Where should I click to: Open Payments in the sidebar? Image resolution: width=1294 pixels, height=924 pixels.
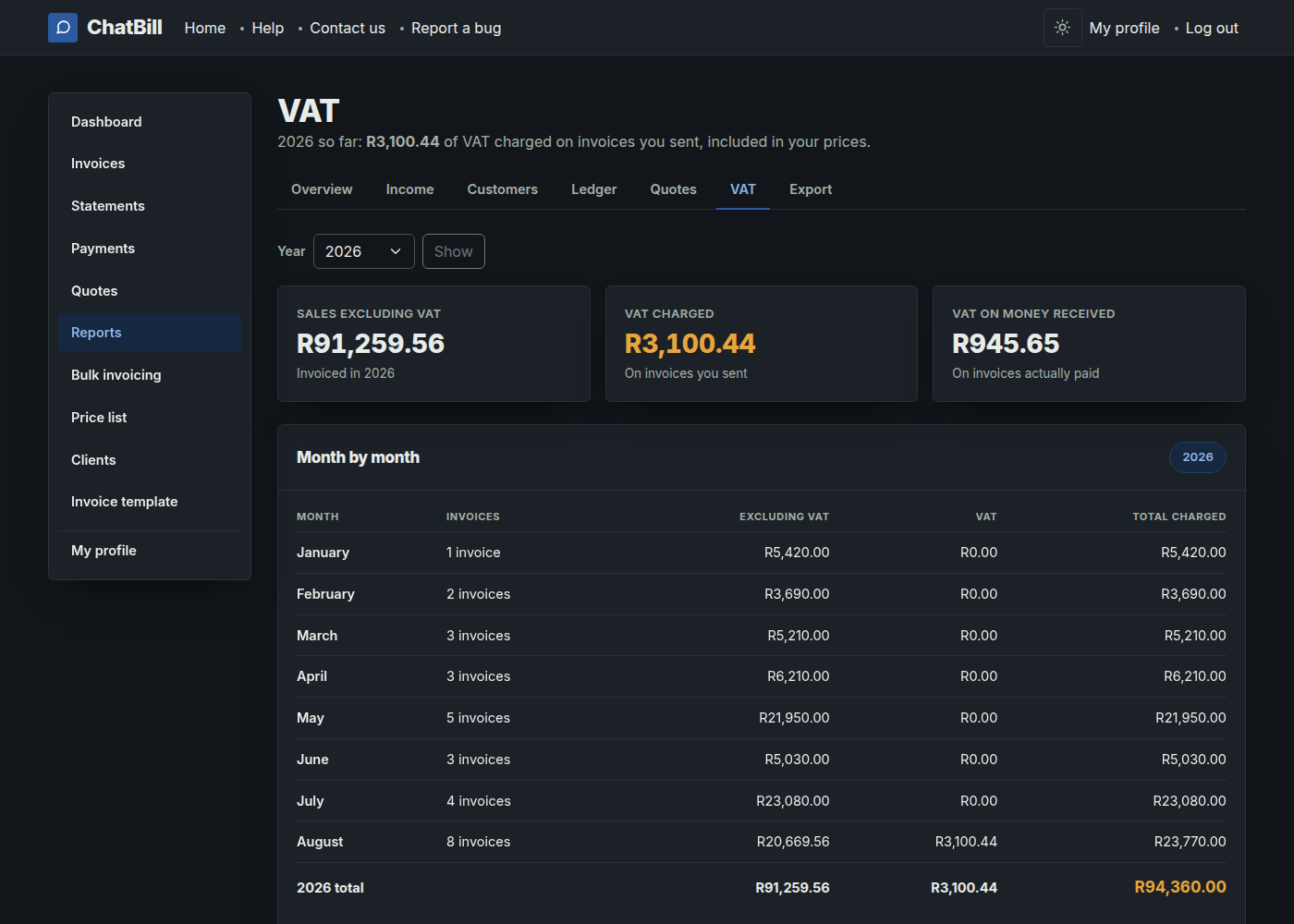[150, 249]
